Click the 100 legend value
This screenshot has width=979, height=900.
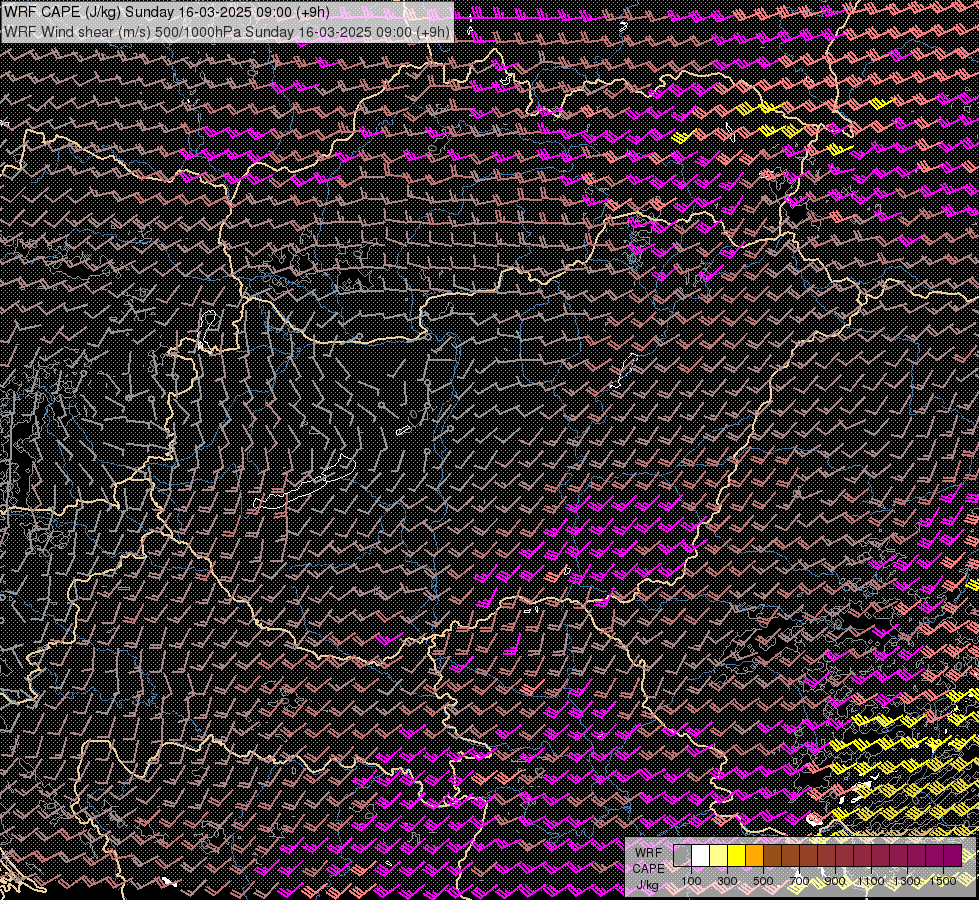[691, 881]
